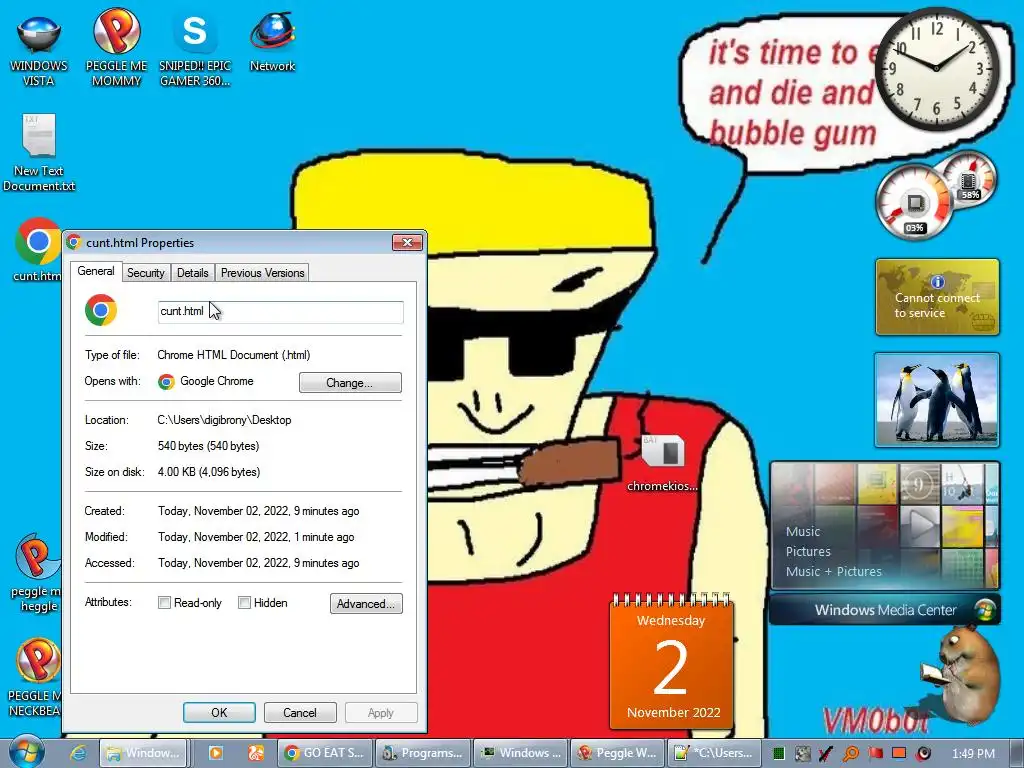Switch to the General tab
Viewport: 1024px width, 768px height.
(95, 271)
